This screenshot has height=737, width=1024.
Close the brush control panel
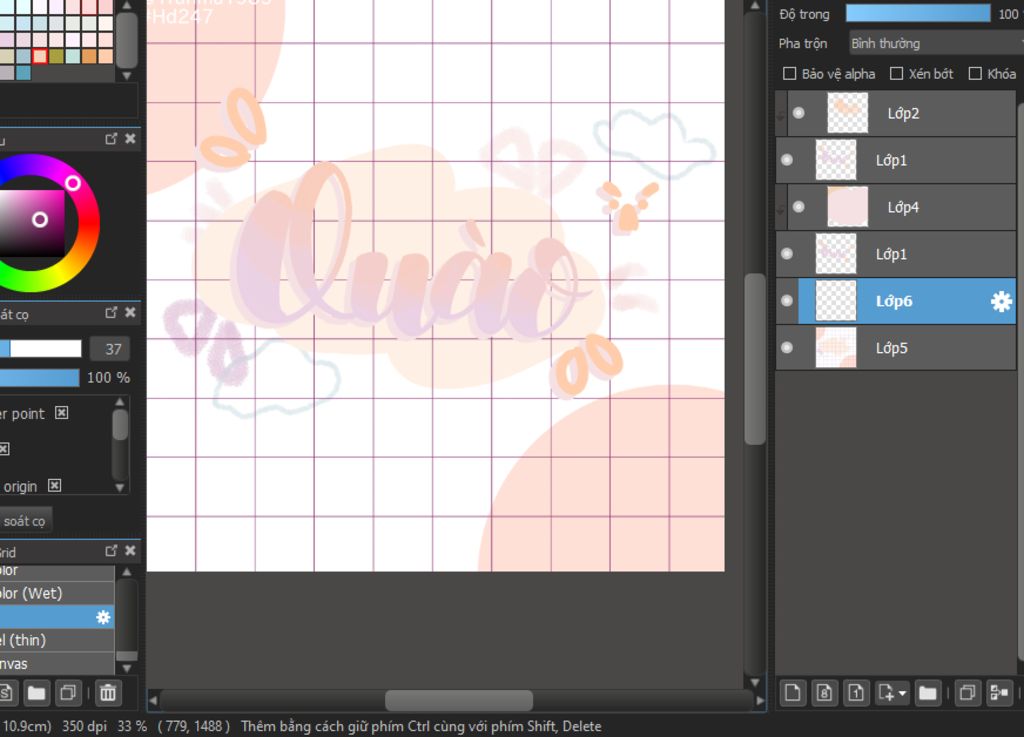(x=130, y=313)
